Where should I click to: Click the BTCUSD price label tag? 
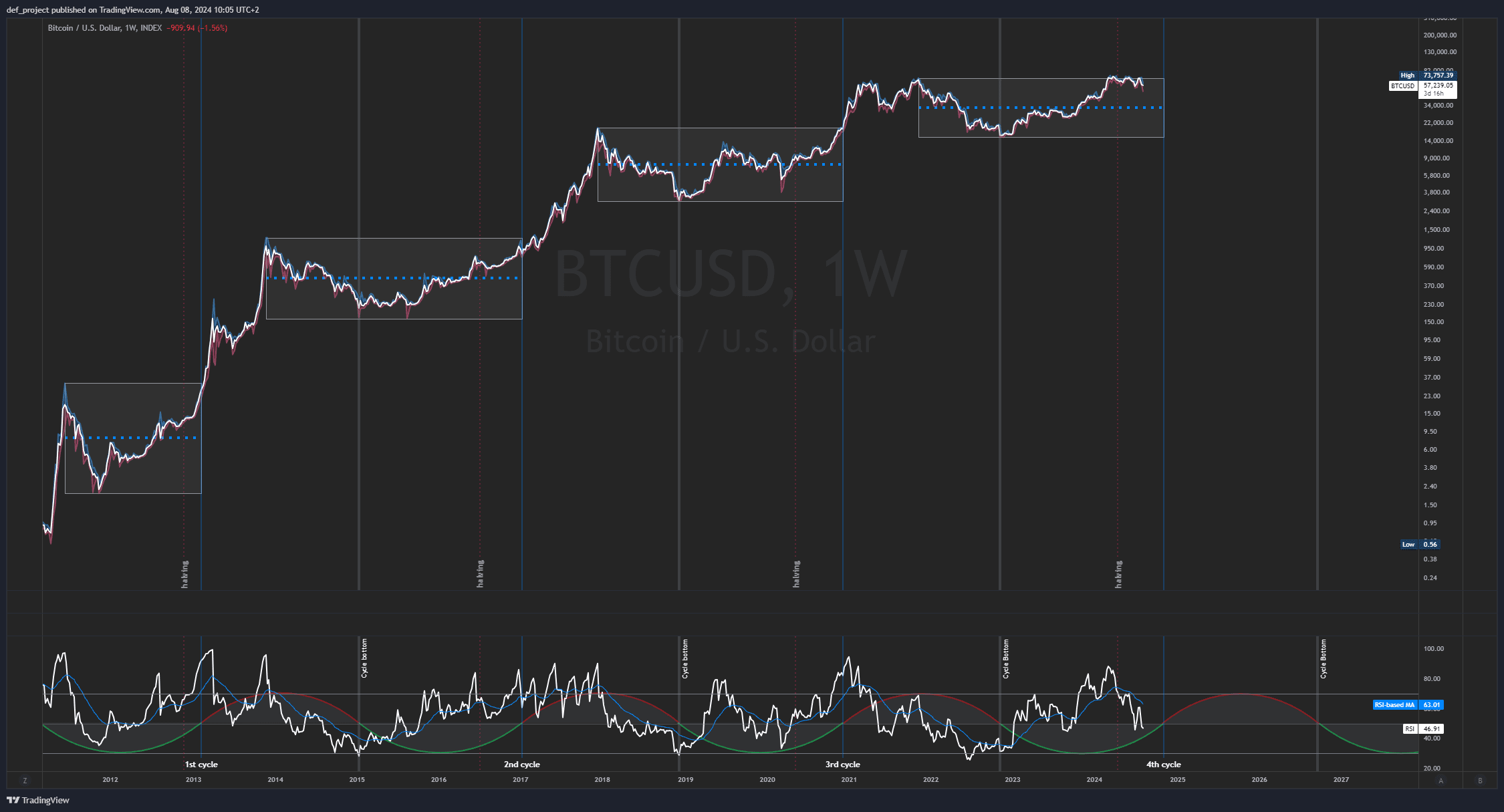1402,86
